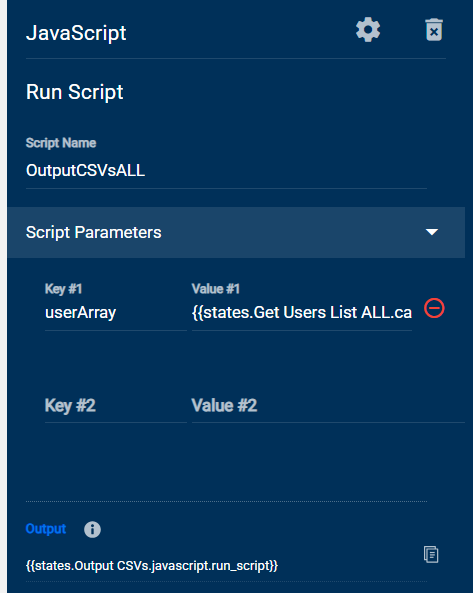The height and width of the screenshot is (593, 473).
Task: Focus the Key #1 userArray field
Action: pos(116,313)
